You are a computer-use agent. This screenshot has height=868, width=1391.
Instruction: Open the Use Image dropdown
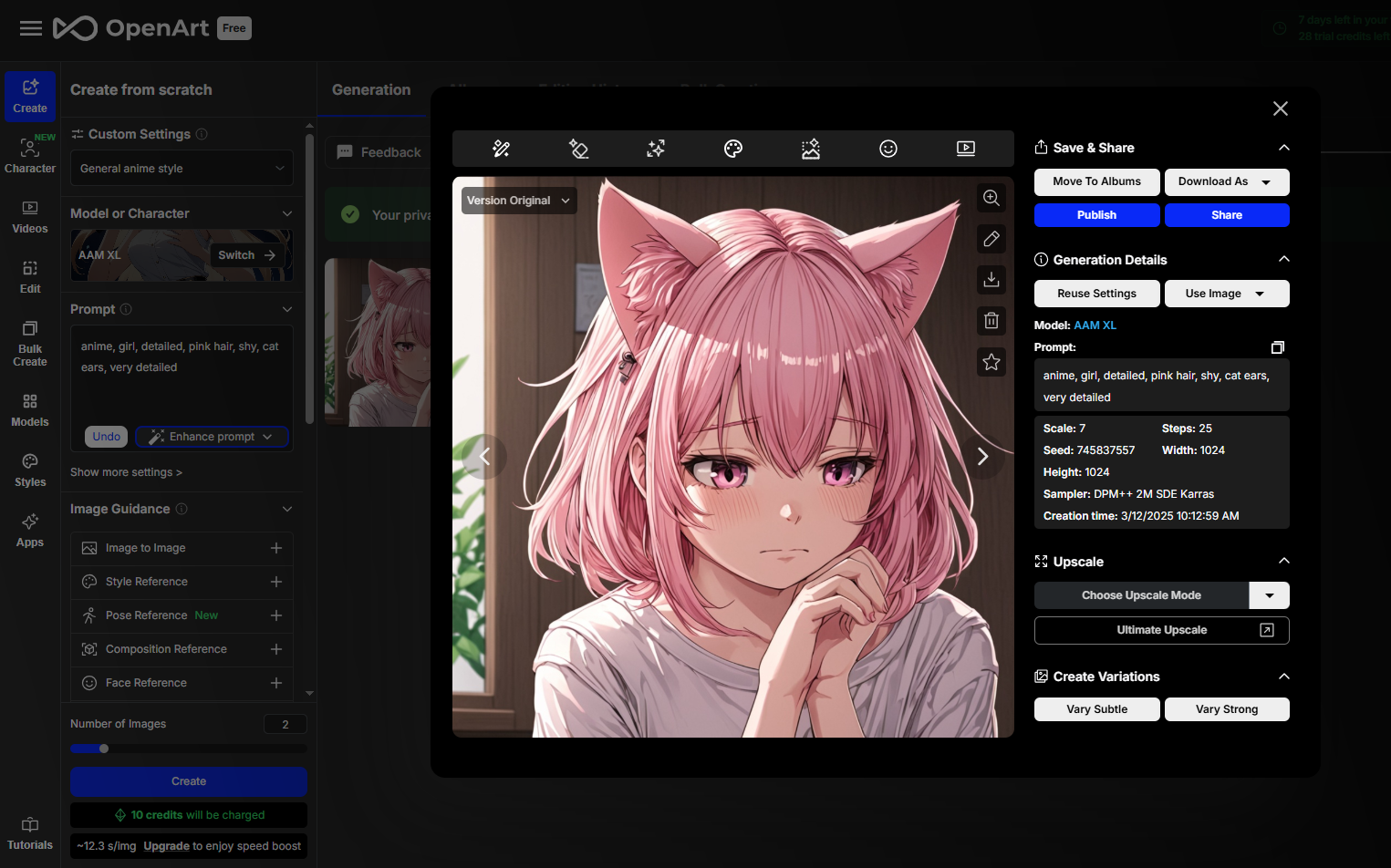(1227, 294)
